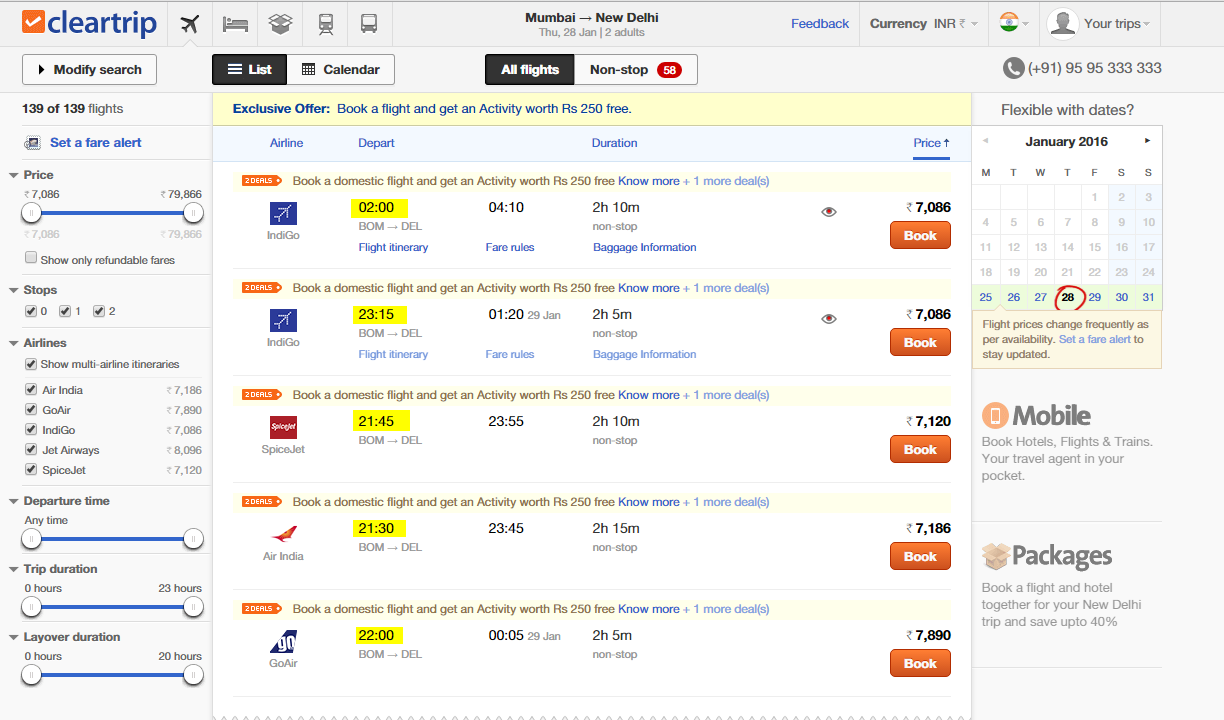
Task: Toggle Show only refundable fares checkbox
Action: pos(32,259)
